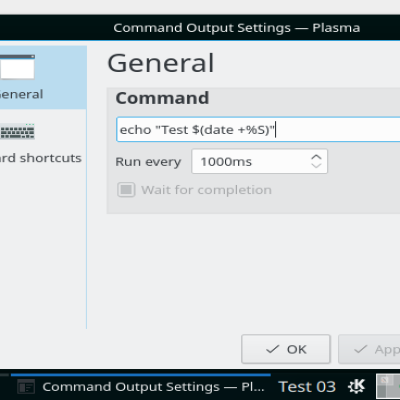Click the Command section heading
Screen dimensions: 400x400
coord(162,98)
